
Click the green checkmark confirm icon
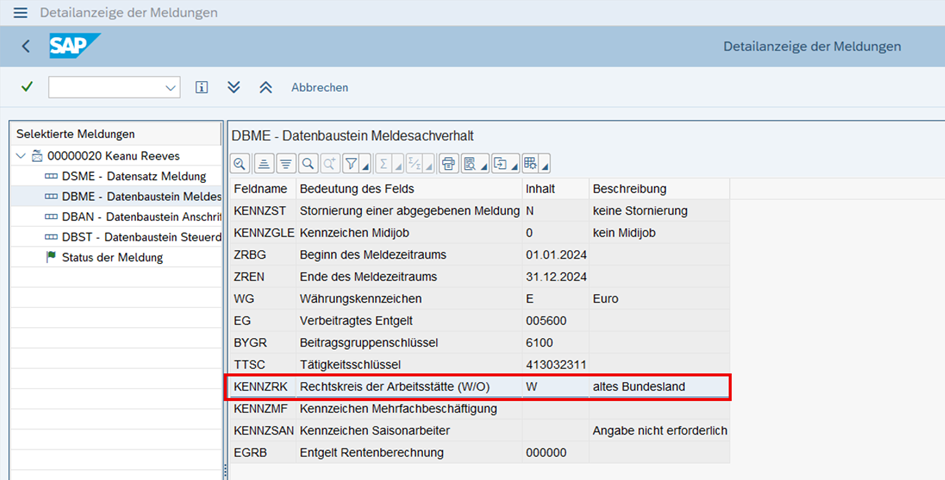[27, 87]
